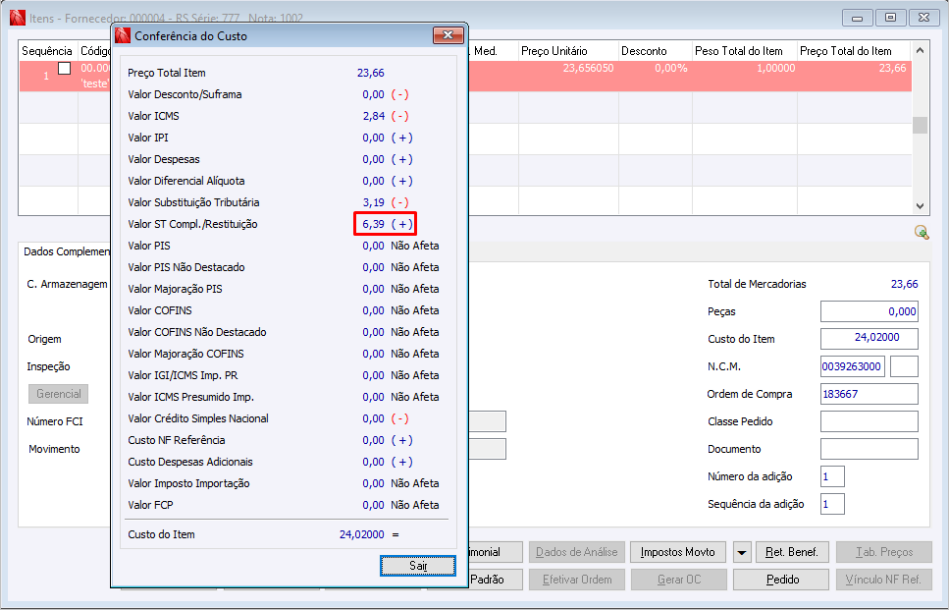Click the magnifier search icon below the grid

point(922,232)
